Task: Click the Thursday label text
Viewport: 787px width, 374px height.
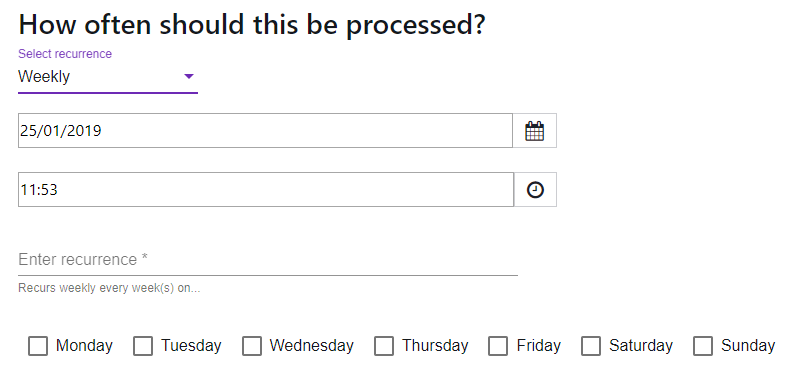Action: (x=435, y=346)
